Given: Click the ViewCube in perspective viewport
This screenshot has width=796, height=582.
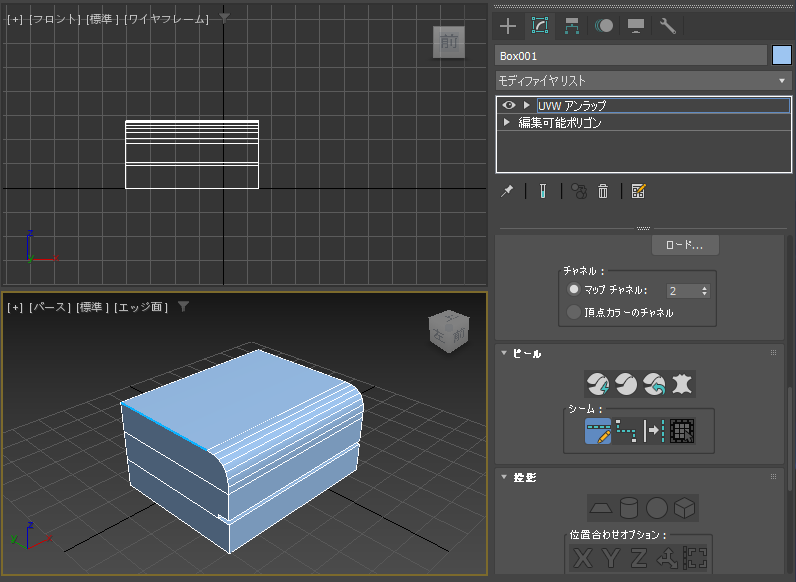Looking at the screenshot, I should tap(449, 331).
